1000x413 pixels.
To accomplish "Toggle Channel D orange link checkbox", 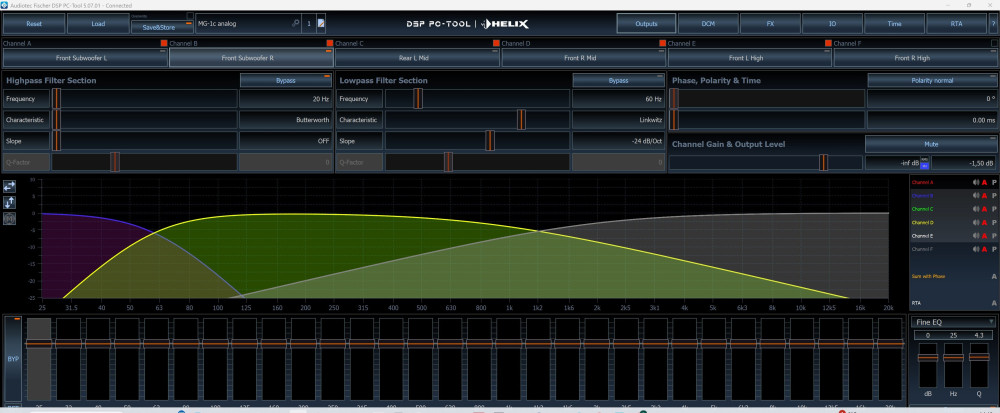I will pyautogui.click(x=662, y=43).
